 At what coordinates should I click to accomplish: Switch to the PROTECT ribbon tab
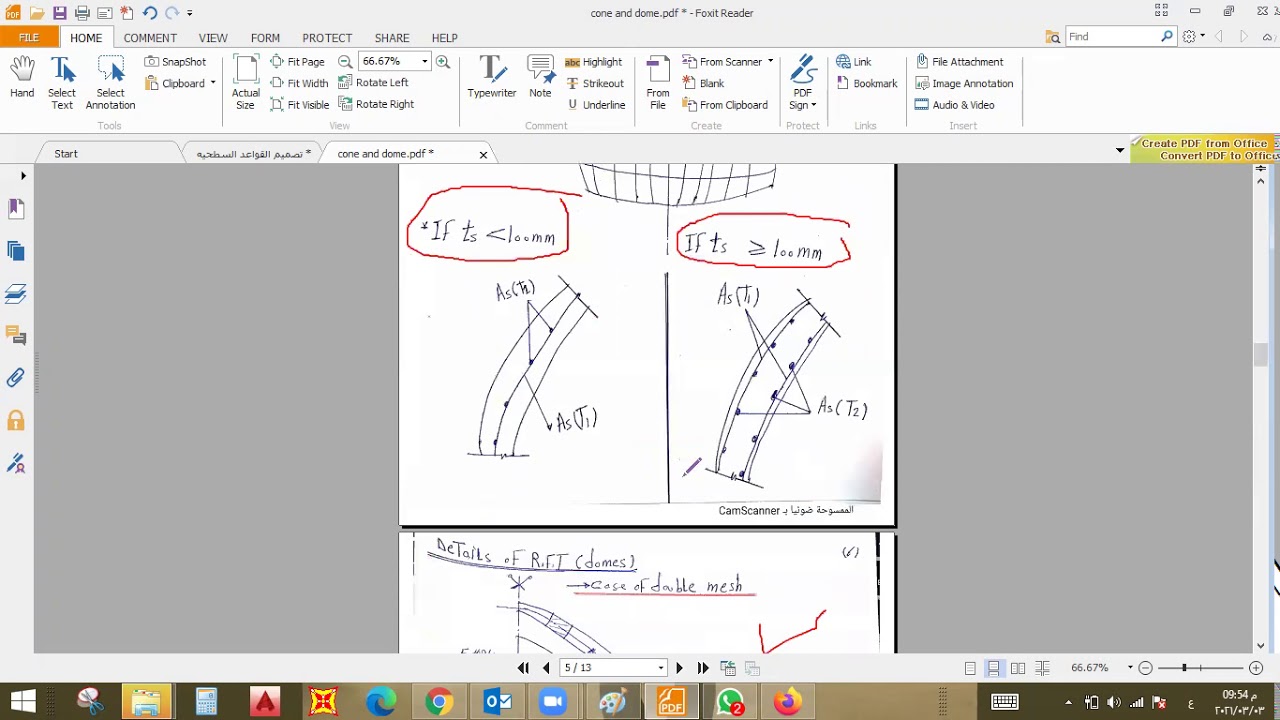coord(327,38)
